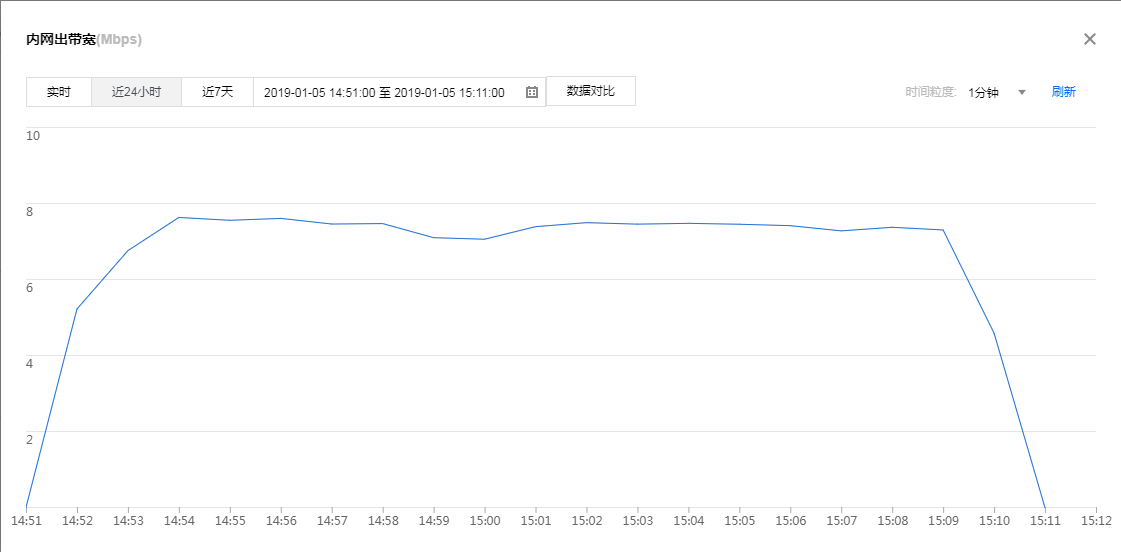Switch to the 近7天 tab
The width and height of the screenshot is (1121, 552).
coord(217,92)
